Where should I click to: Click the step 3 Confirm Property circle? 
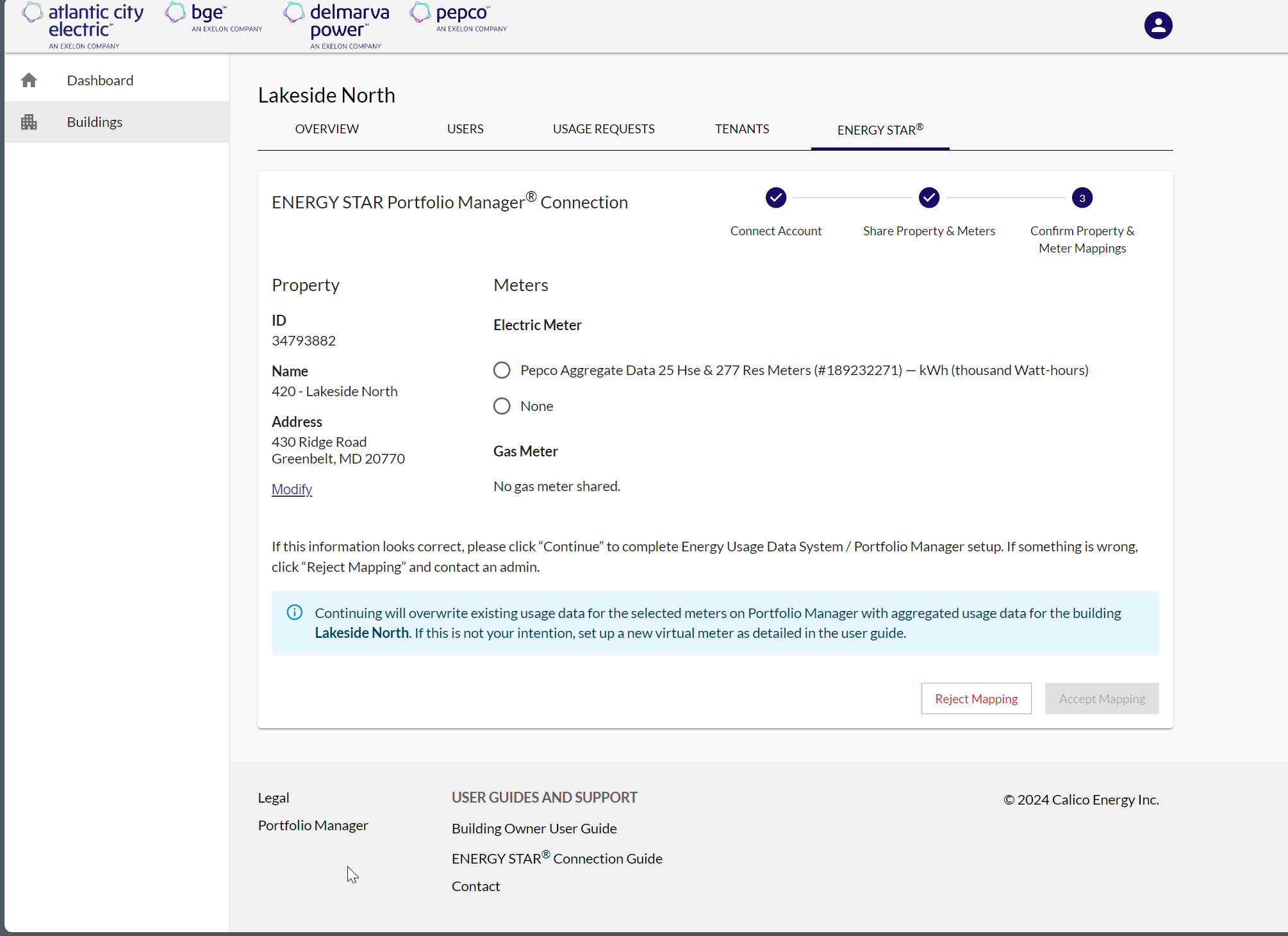click(1082, 198)
